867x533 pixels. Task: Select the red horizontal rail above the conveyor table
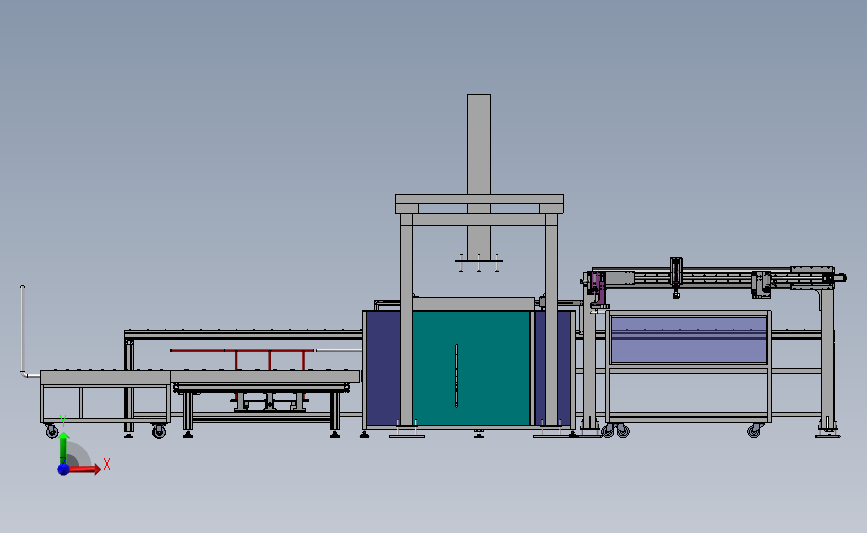(x=242, y=350)
